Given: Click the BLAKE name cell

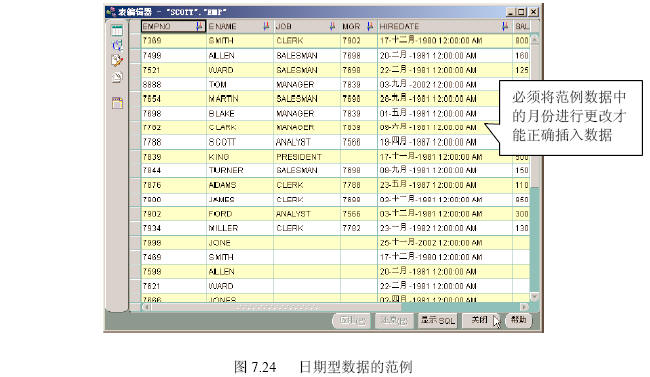Looking at the screenshot, I should (x=240, y=114).
